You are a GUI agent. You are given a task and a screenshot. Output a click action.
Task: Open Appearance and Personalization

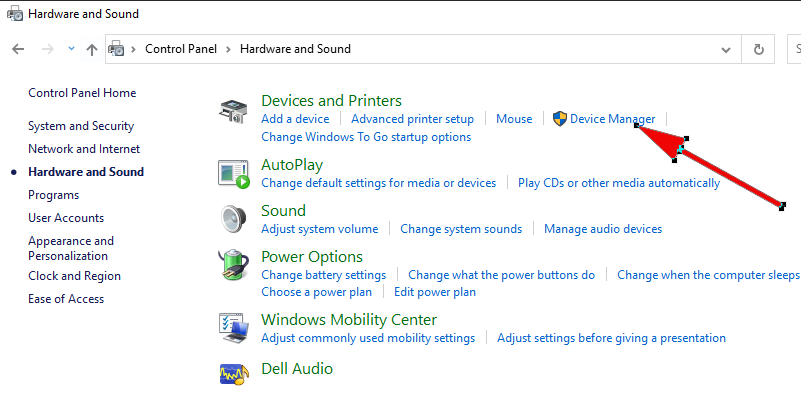click(71, 248)
